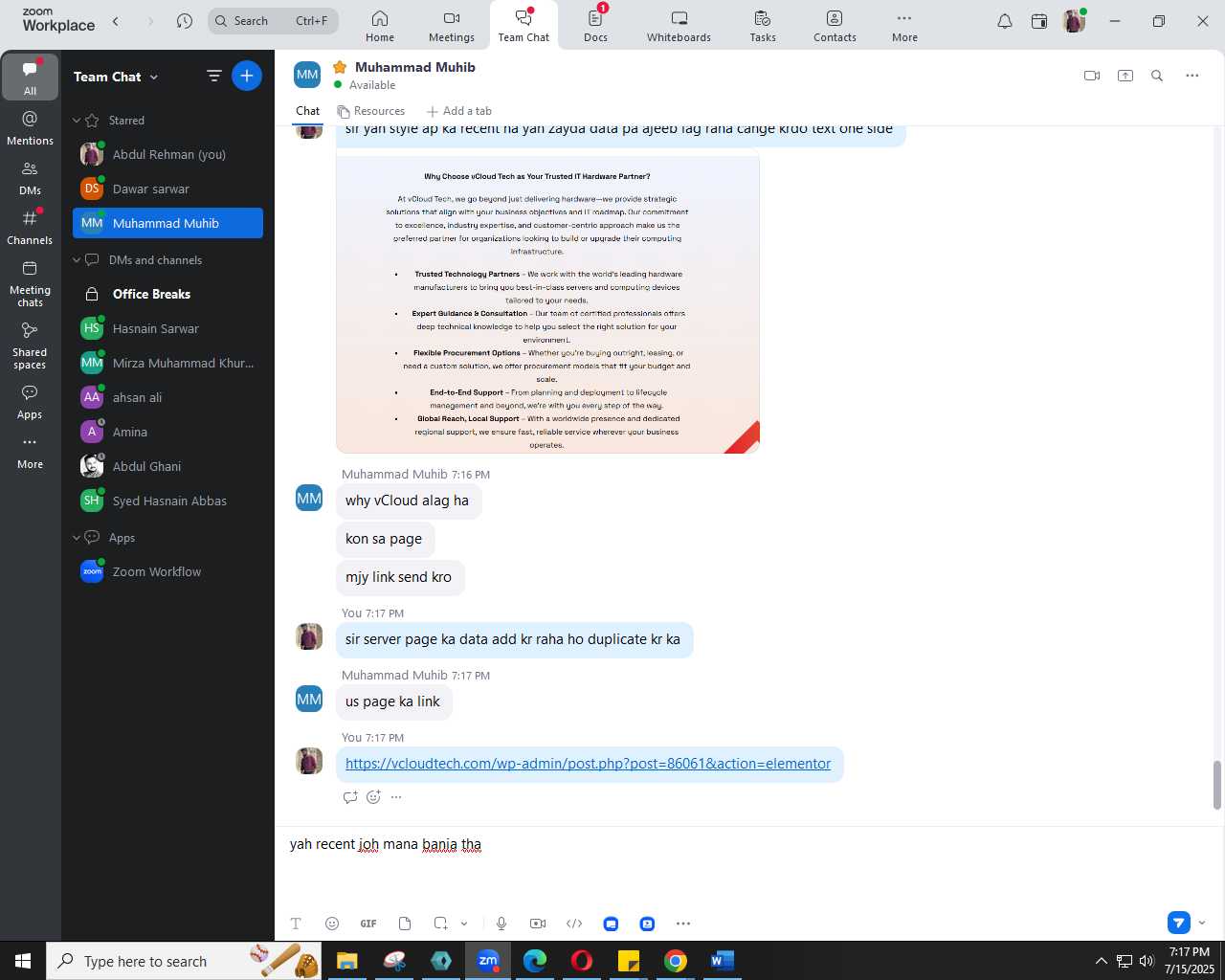Click Add a tab
Viewport: 1225px width, 980px height.
coord(459,111)
